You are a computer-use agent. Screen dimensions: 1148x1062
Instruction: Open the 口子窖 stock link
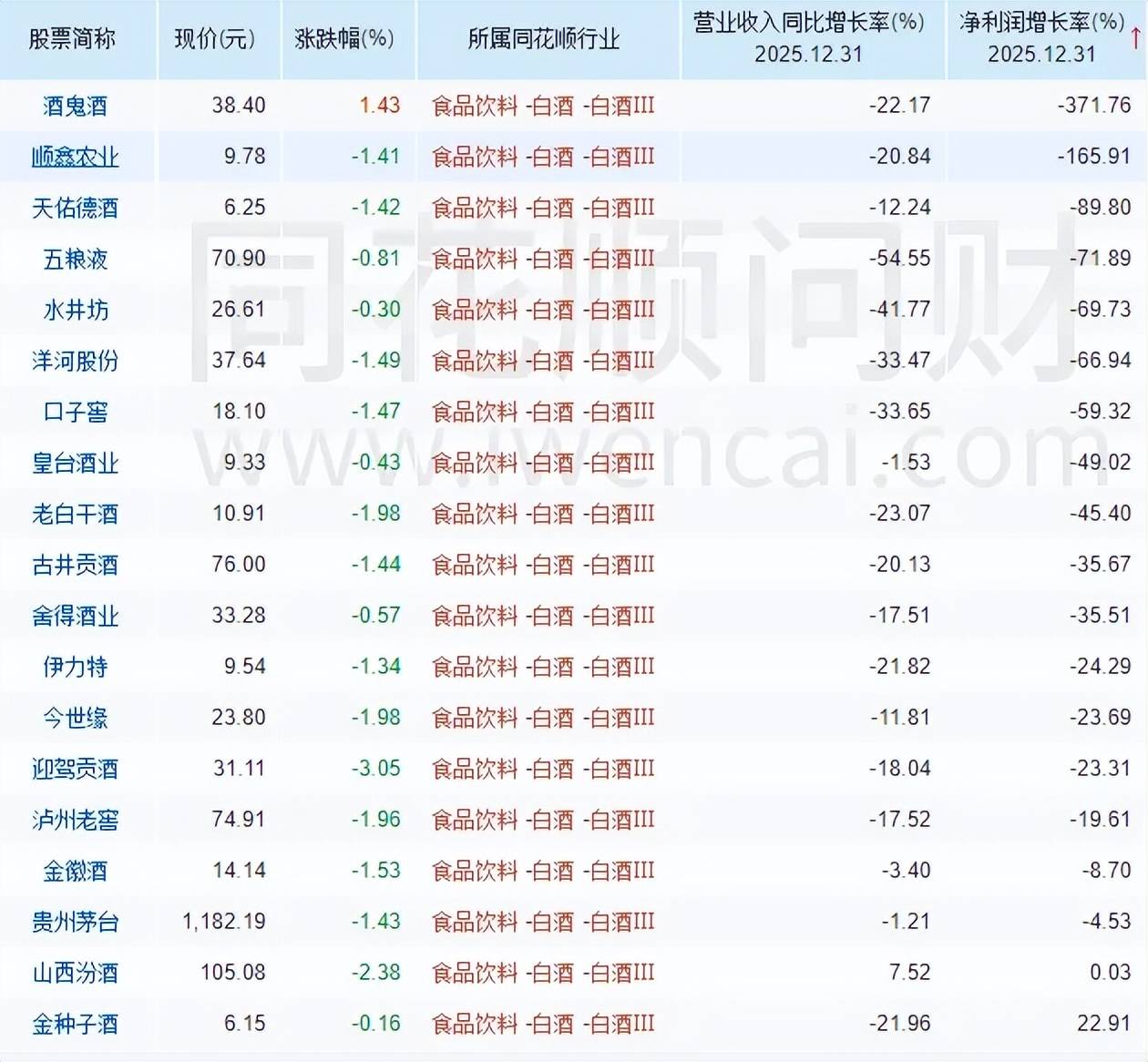tap(75, 412)
